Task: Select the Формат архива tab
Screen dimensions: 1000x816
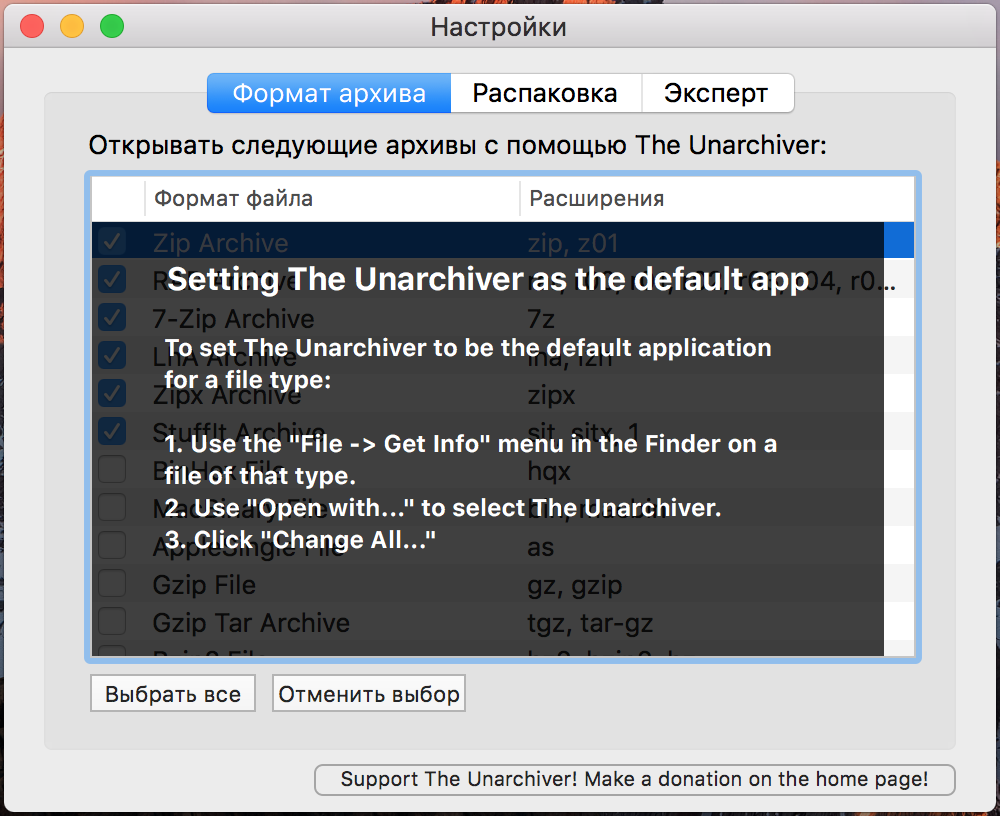Action: (329, 94)
